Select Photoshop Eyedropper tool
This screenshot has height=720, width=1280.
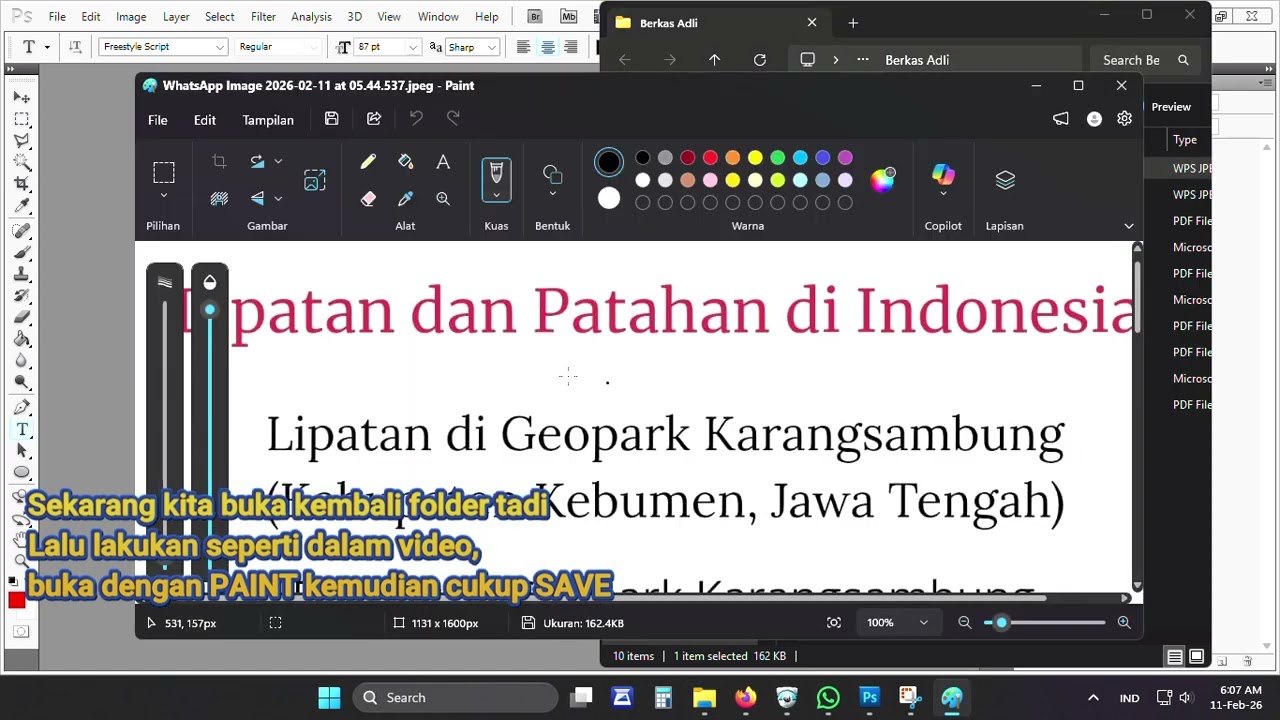pyautogui.click(x=21, y=206)
